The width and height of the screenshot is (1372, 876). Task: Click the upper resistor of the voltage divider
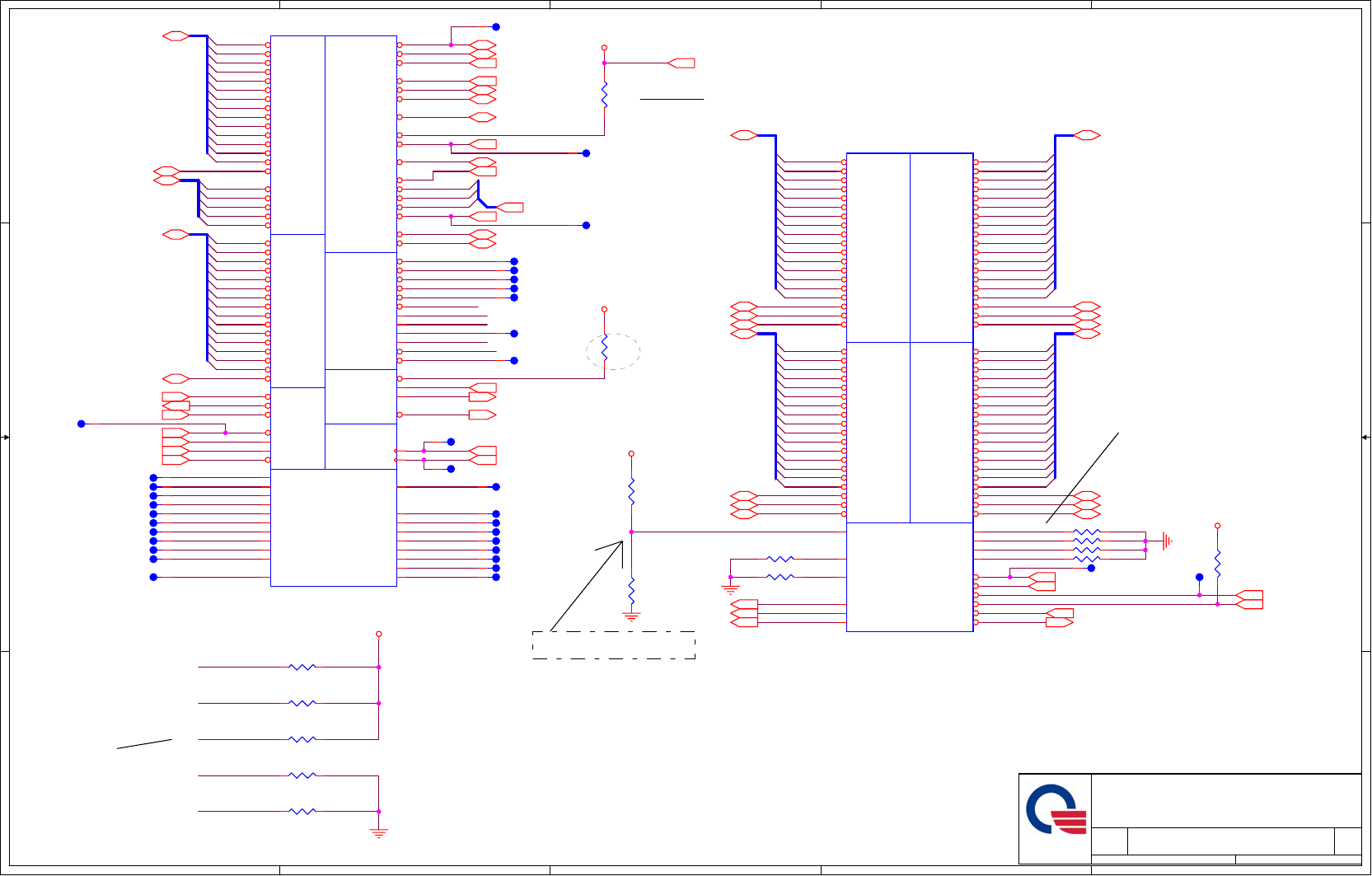click(x=632, y=491)
